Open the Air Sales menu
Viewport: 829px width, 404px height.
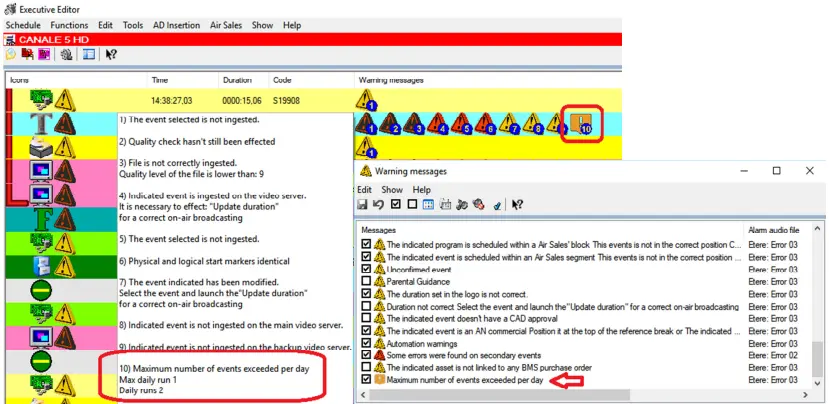pos(228,24)
